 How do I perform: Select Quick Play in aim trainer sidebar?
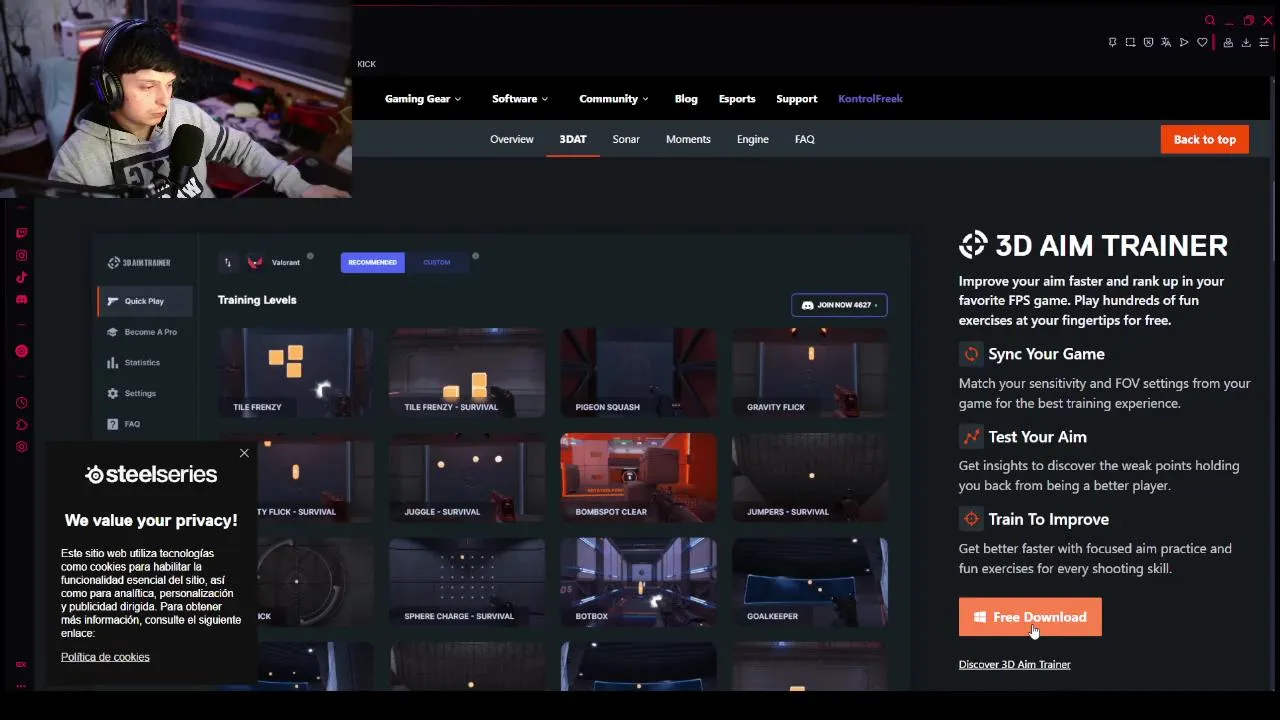145,301
